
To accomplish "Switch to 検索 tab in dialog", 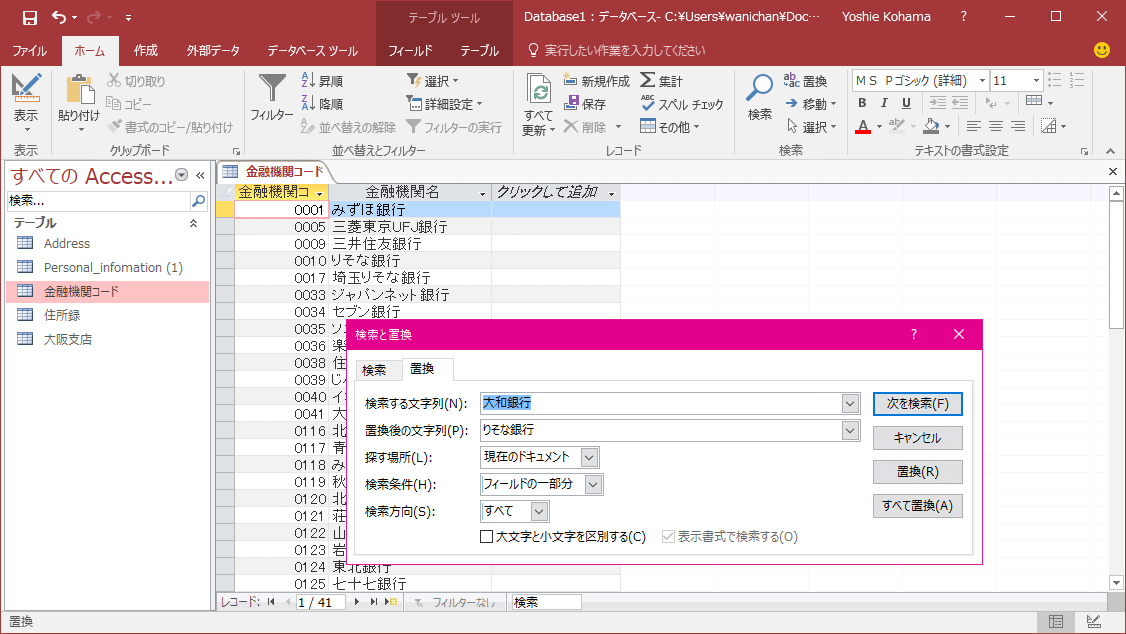I will [373, 370].
